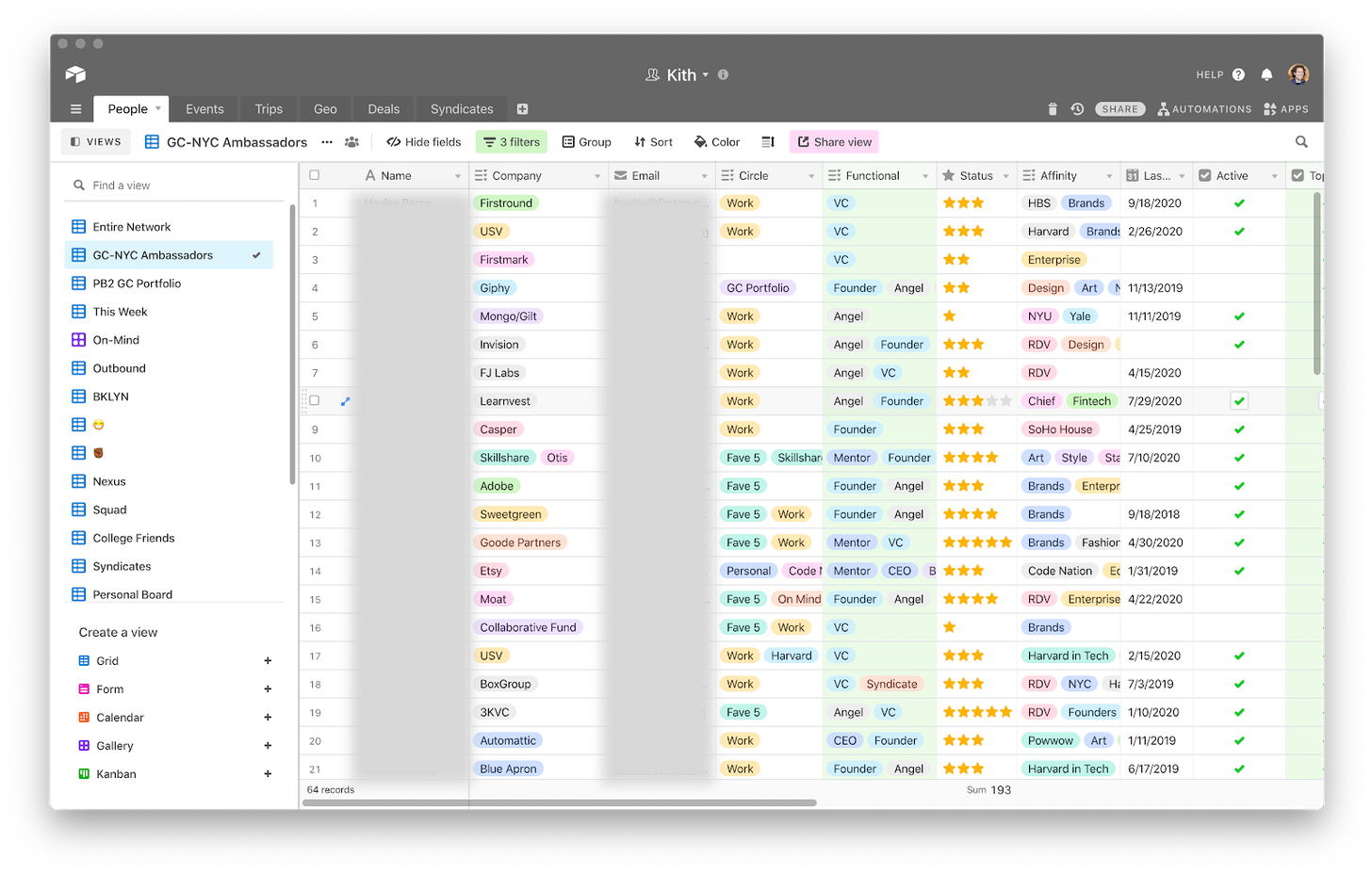Add new Kanban view with plus
The width and height of the screenshot is (1372, 874).
(x=268, y=774)
